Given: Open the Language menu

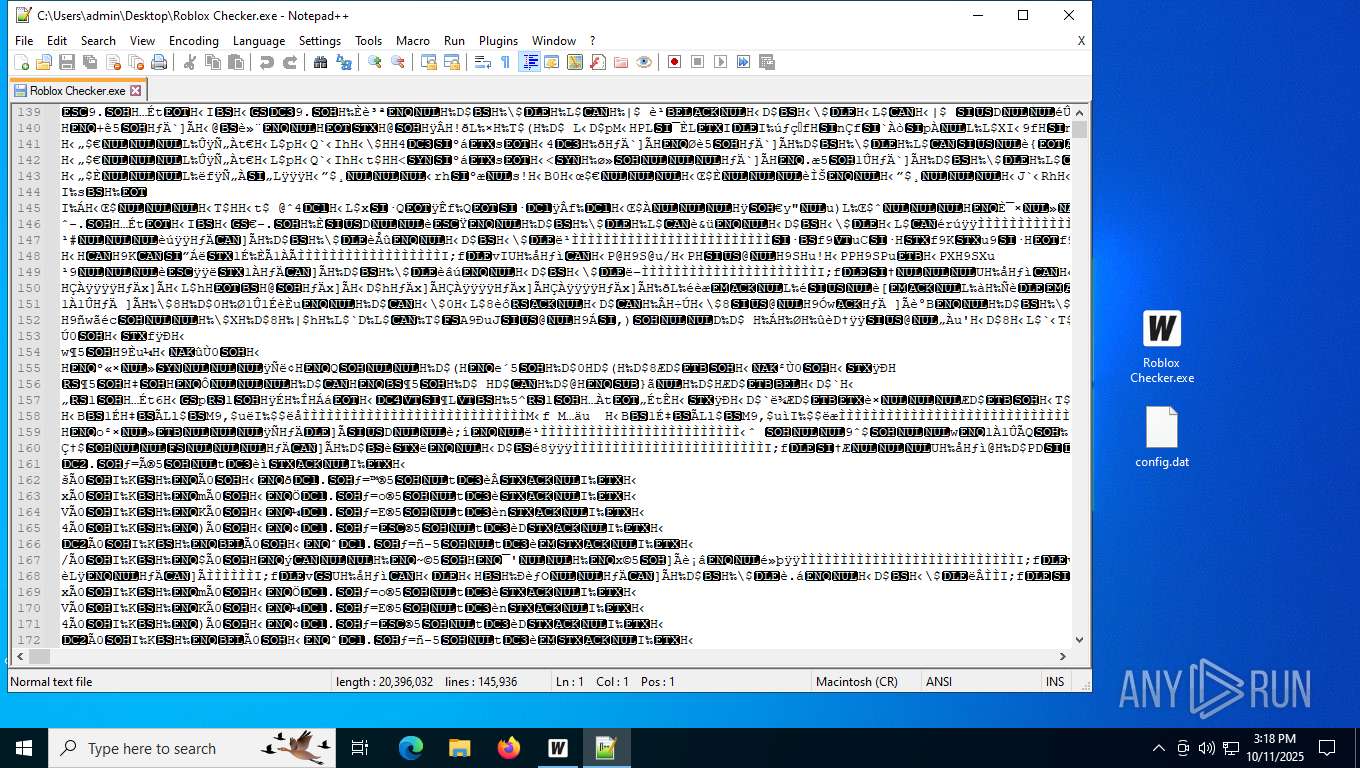Looking at the screenshot, I should click(x=259, y=41).
